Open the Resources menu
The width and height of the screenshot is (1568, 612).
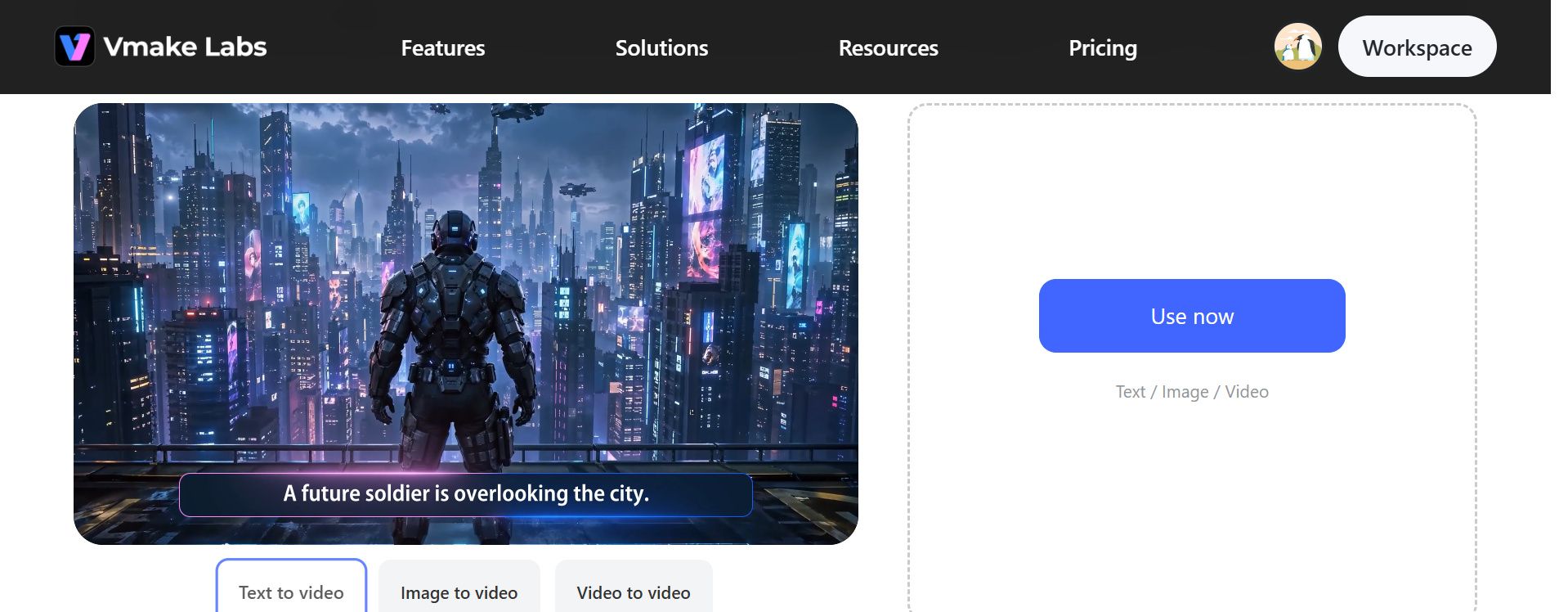tap(888, 48)
